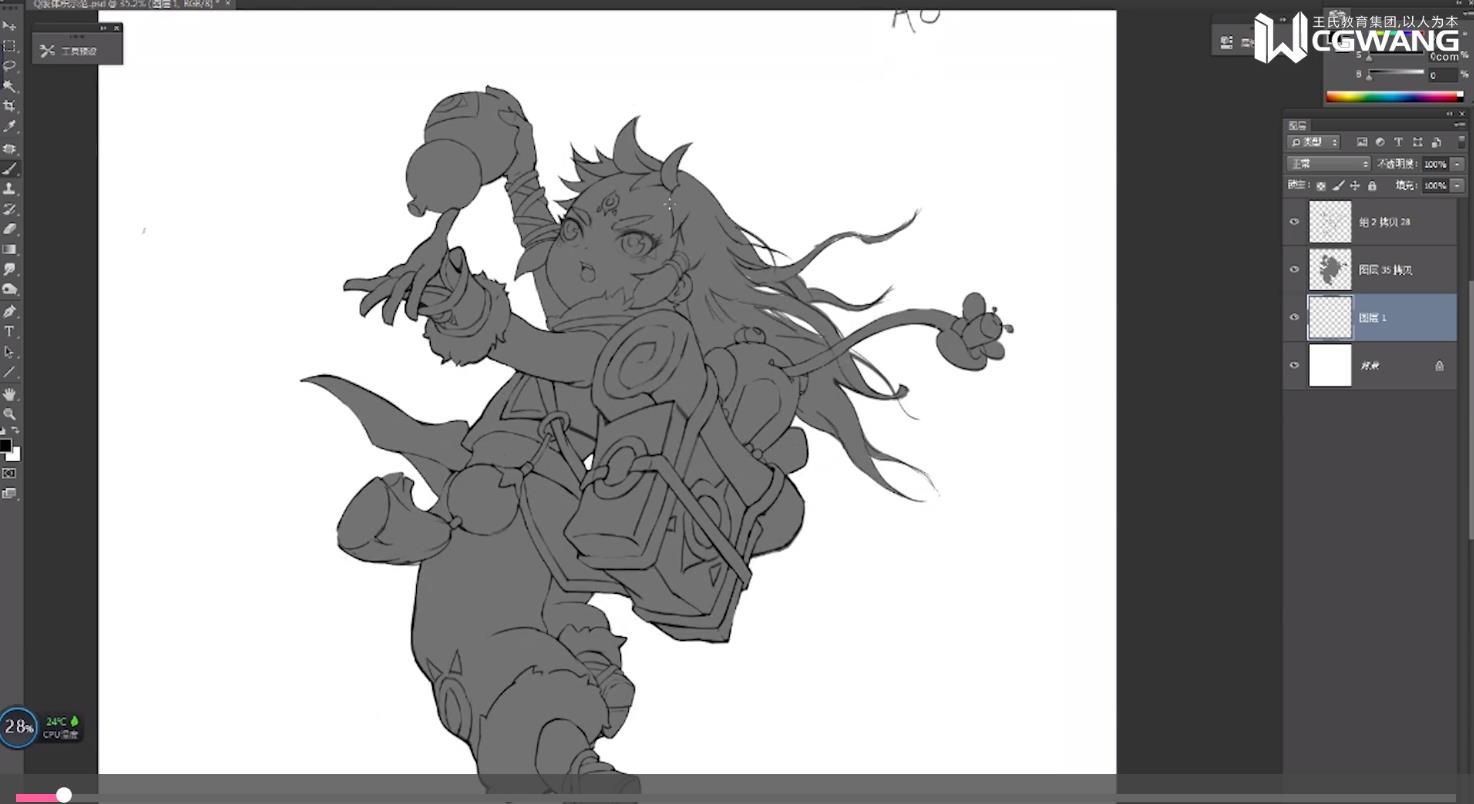Hide the background layer
This screenshot has height=804, width=1474.
click(1294, 365)
